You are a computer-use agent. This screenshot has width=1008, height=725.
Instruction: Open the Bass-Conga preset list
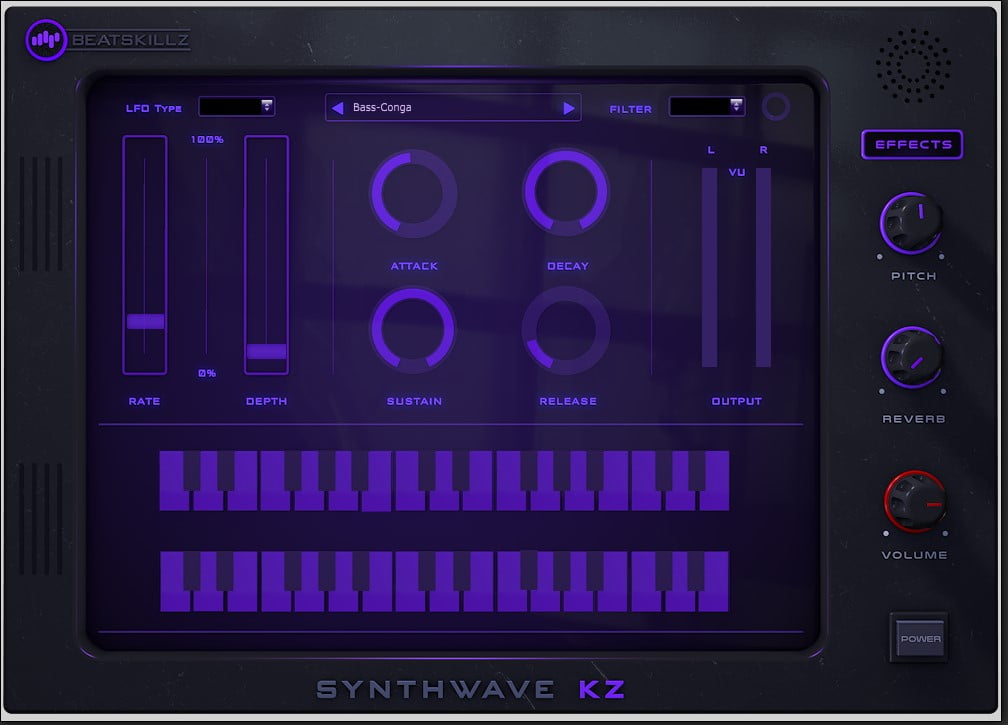(452, 108)
